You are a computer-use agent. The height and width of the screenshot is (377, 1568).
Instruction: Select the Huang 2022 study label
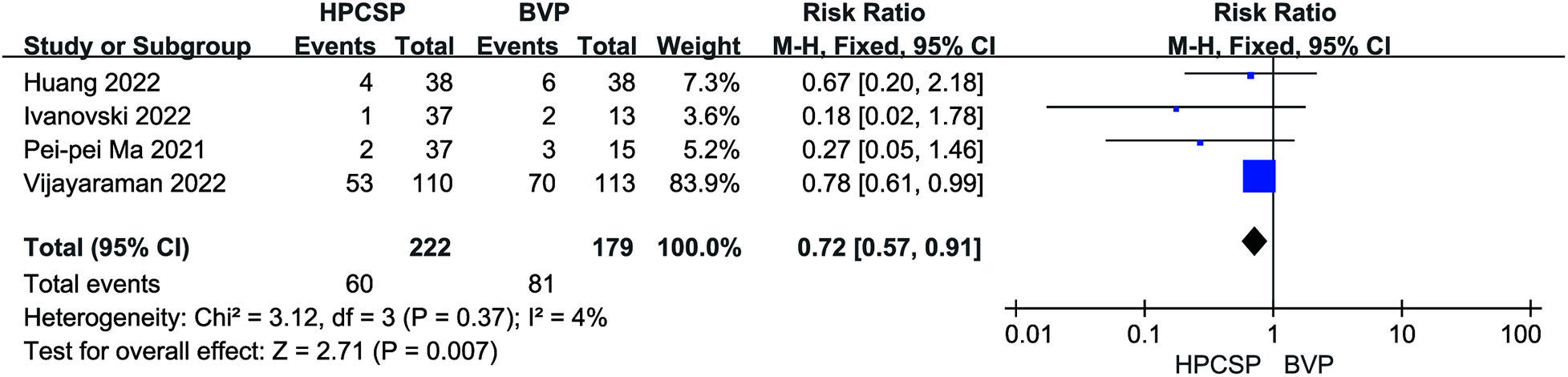coord(91,83)
